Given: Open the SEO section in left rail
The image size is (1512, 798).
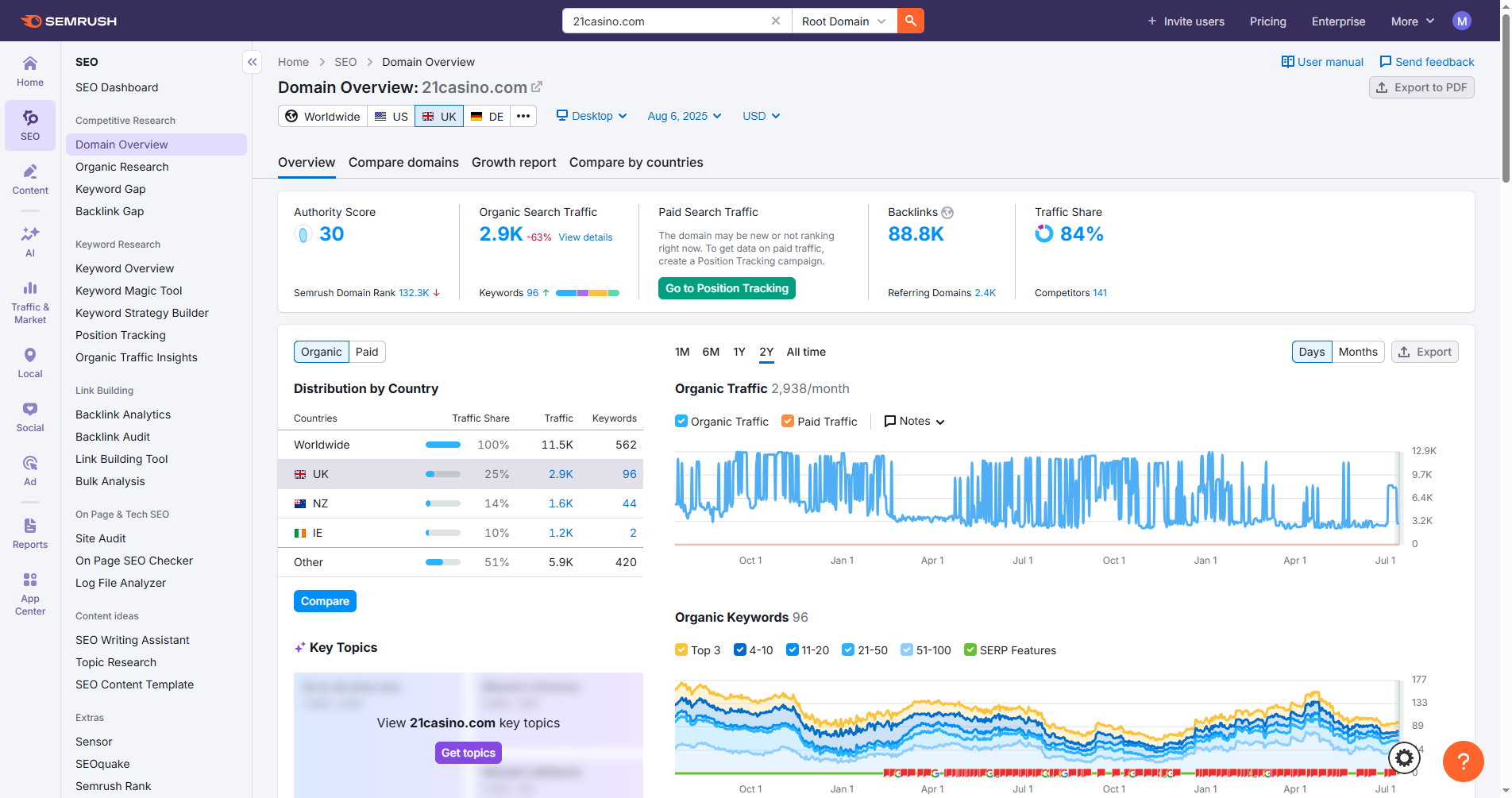Looking at the screenshot, I should (x=30, y=125).
